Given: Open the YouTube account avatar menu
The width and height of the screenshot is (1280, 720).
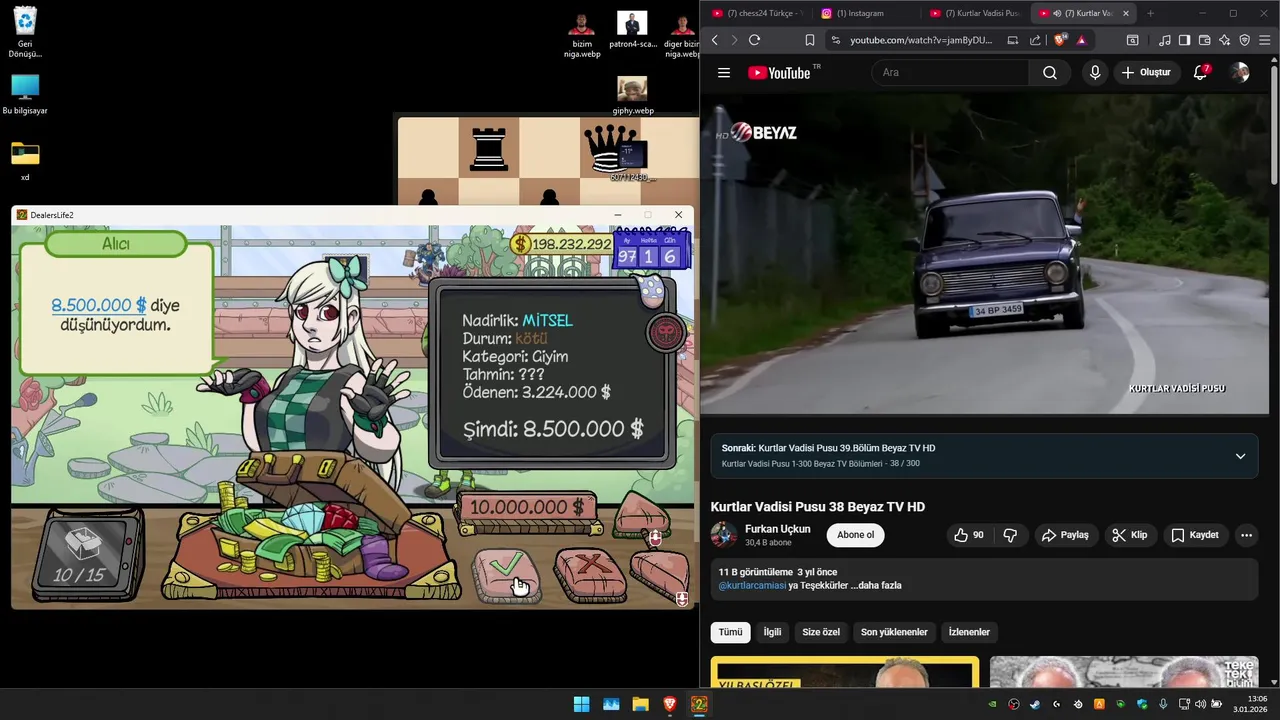Looking at the screenshot, I should tap(1240, 73).
